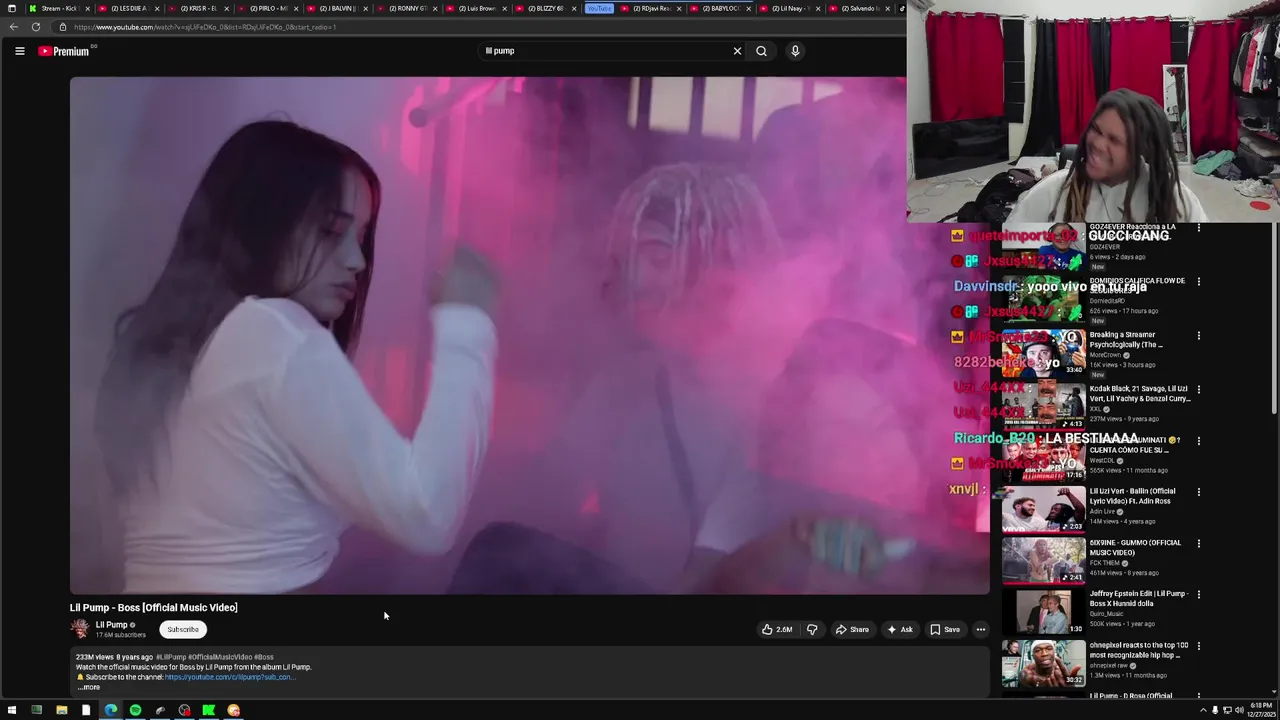This screenshot has width=1280, height=720.
Task: Open the green Kick app on the taskbar
Action: coord(208,710)
